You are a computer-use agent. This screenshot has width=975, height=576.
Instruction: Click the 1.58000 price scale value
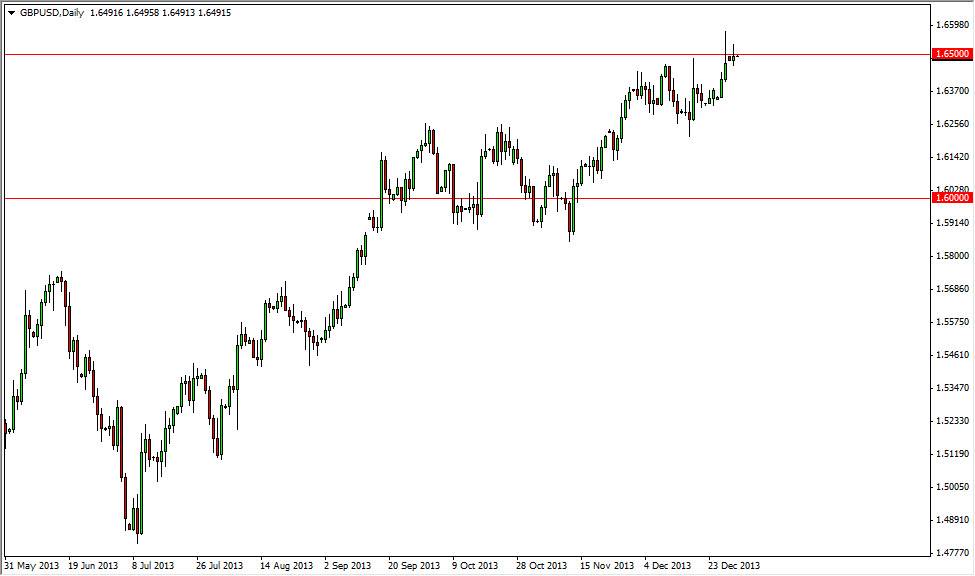coord(952,256)
